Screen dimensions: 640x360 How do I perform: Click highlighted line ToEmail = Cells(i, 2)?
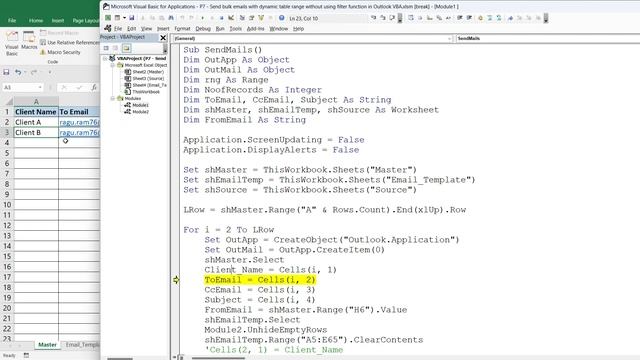(x=260, y=280)
